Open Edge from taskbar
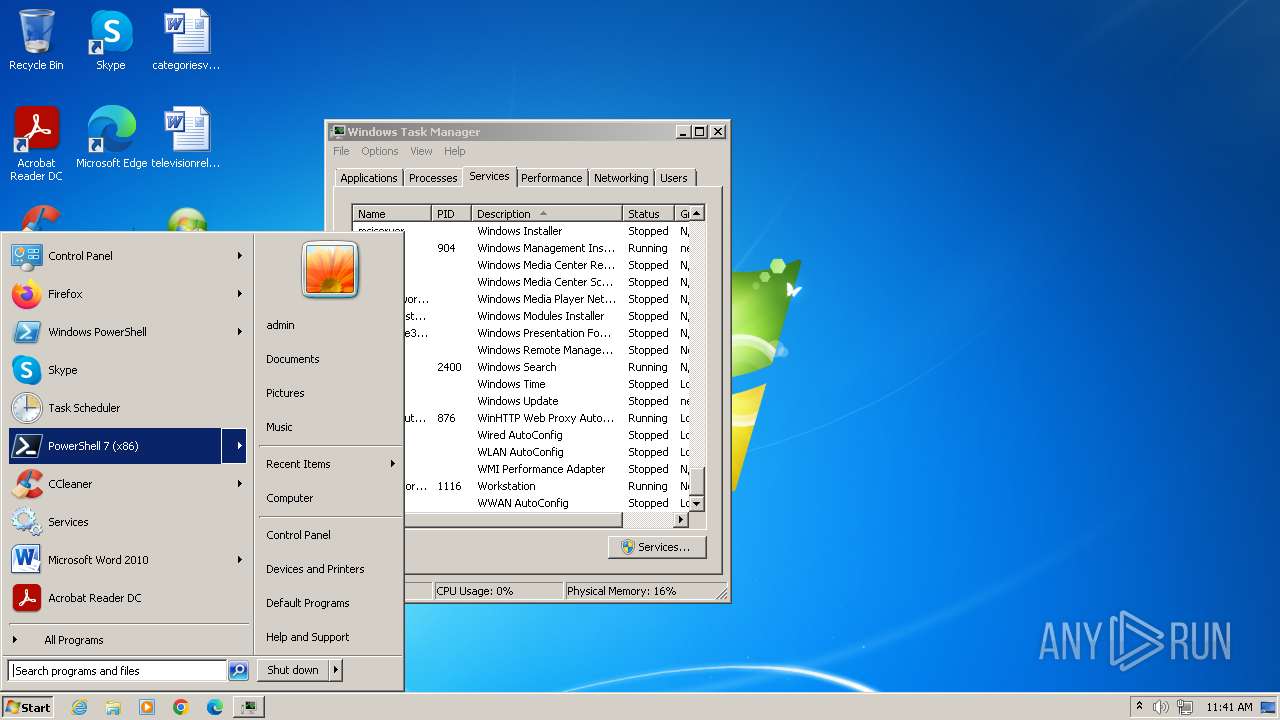 coord(215,707)
